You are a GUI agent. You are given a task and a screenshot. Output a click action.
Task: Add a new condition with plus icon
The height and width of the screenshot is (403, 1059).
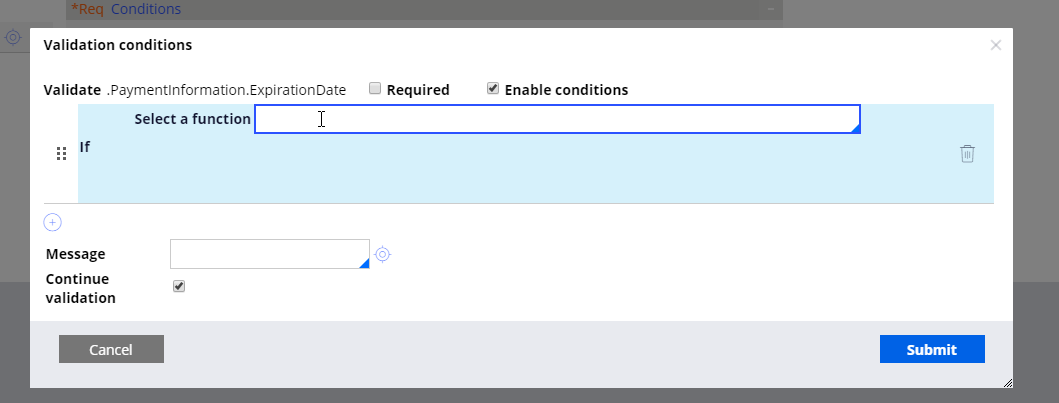tap(53, 222)
